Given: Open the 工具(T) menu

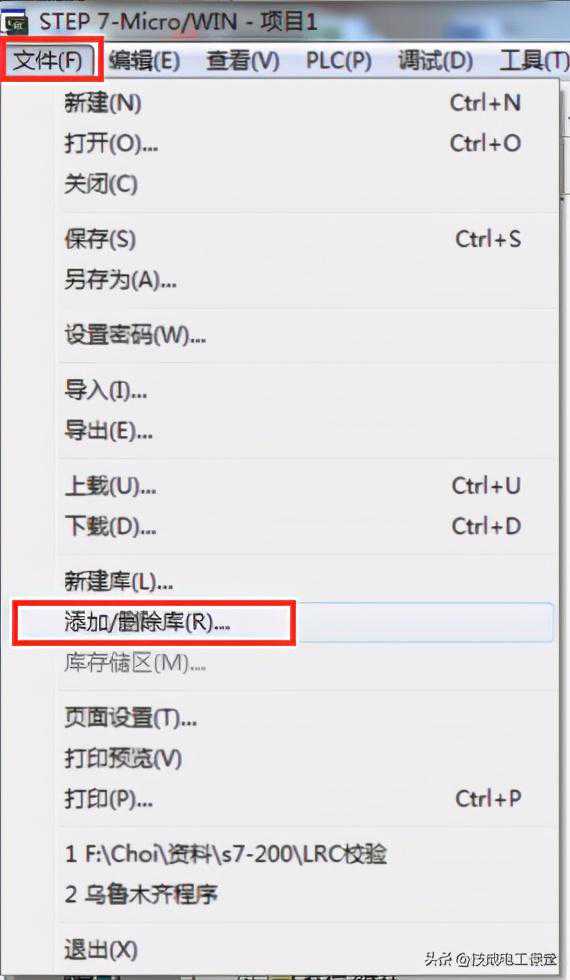Looking at the screenshot, I should pos(534,61).
